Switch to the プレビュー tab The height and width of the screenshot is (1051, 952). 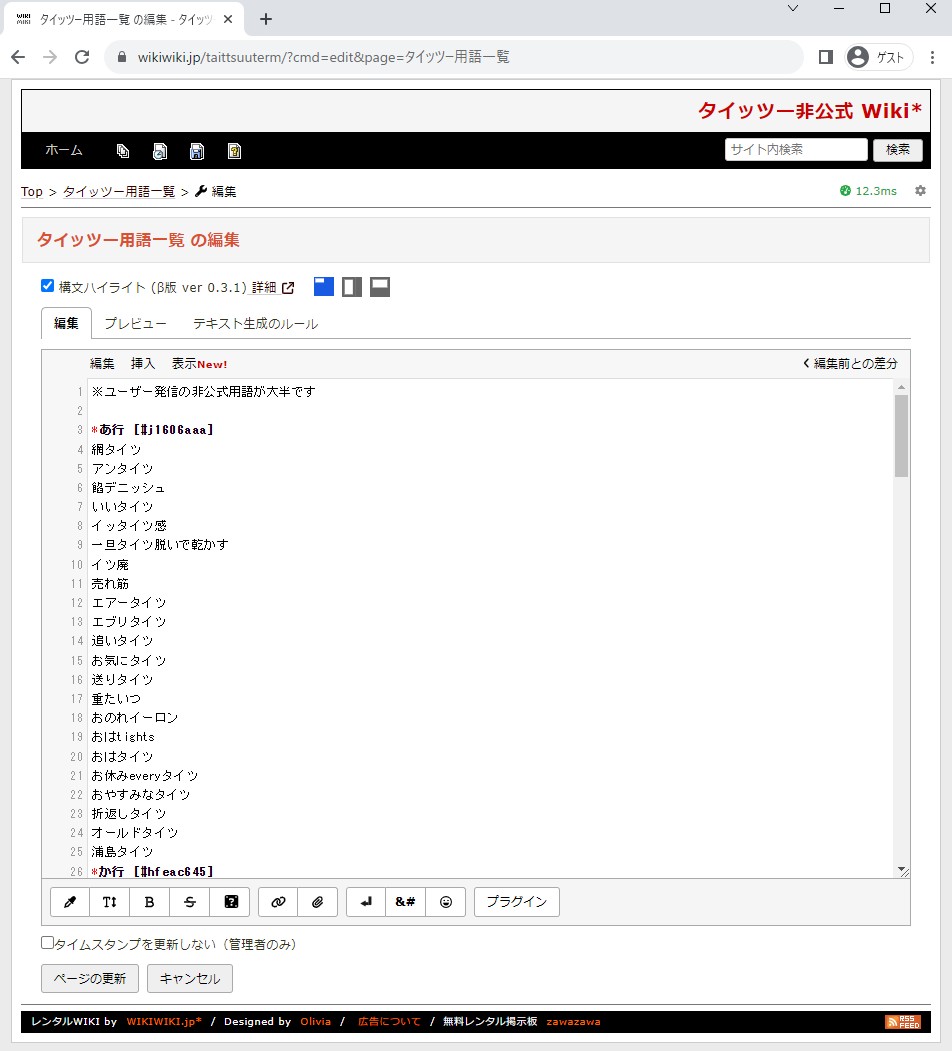pyautogui.click(x=136, y=324)
